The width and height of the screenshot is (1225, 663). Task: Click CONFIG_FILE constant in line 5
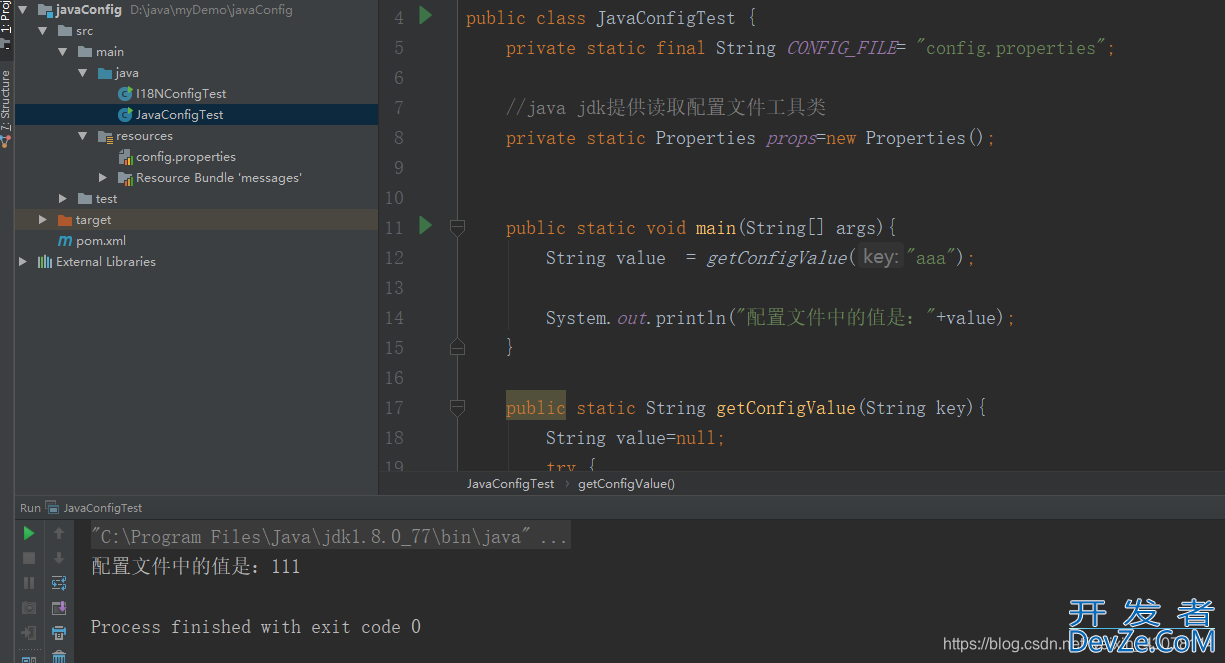pyautogui.click(x=841, y=48)
